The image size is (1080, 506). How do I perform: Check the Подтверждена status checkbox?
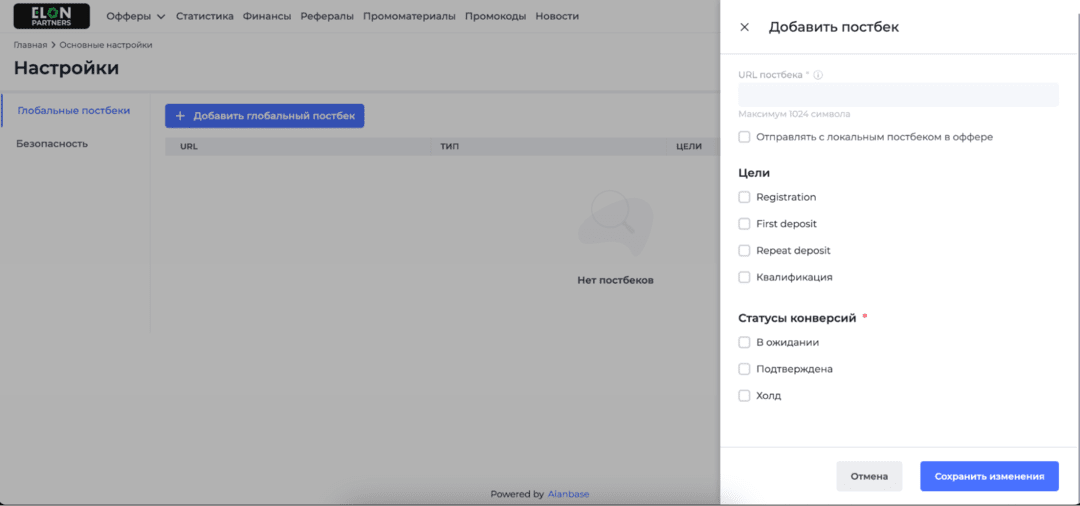pos(744,369)
